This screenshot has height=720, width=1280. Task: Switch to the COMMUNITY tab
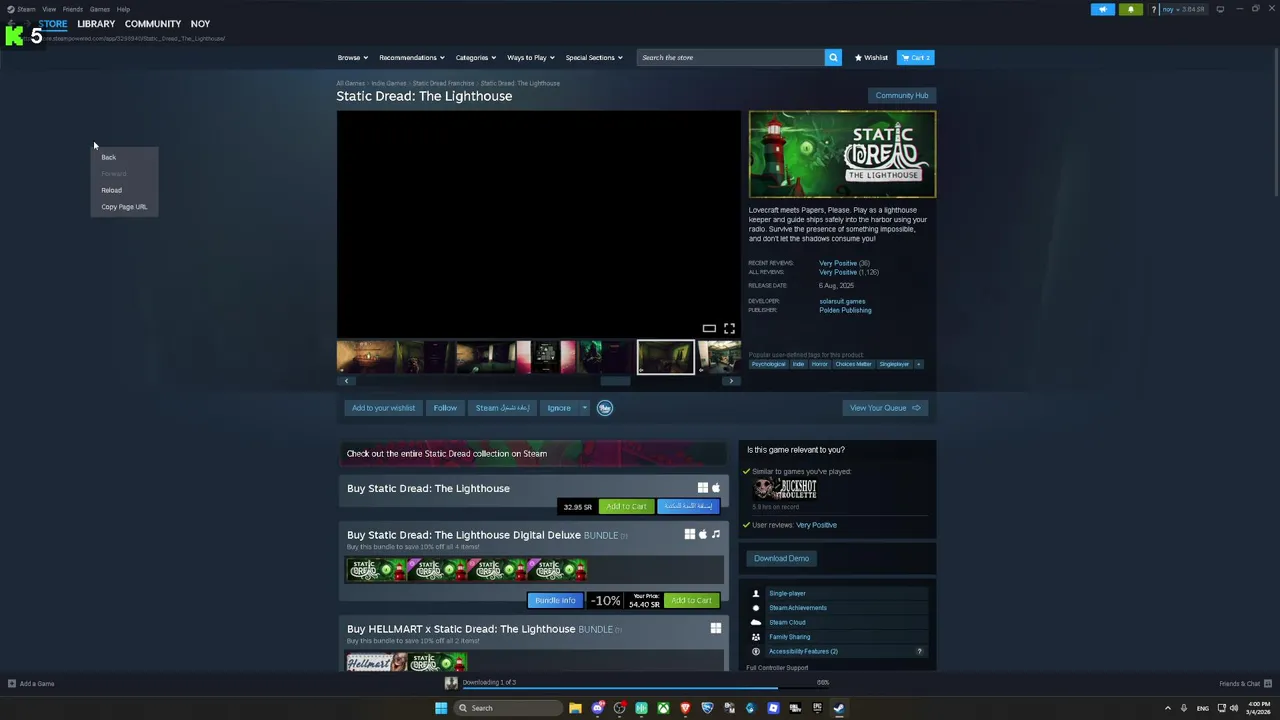click(153, 23)
